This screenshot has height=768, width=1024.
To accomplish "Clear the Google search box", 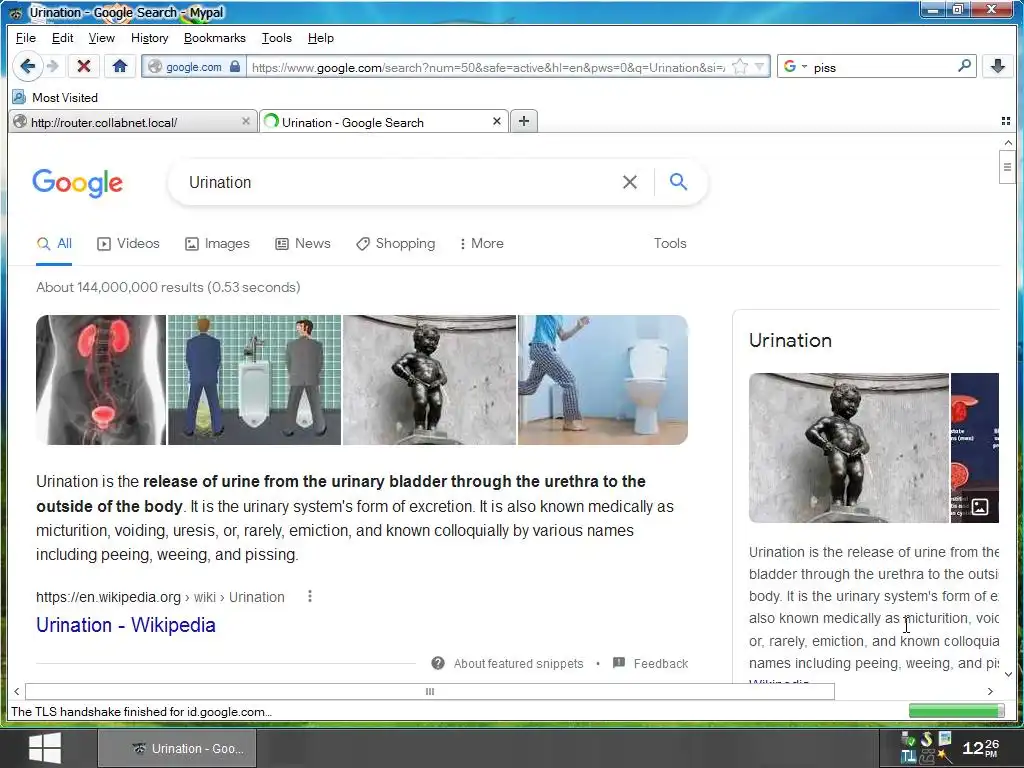I will (x=630, y=182).
